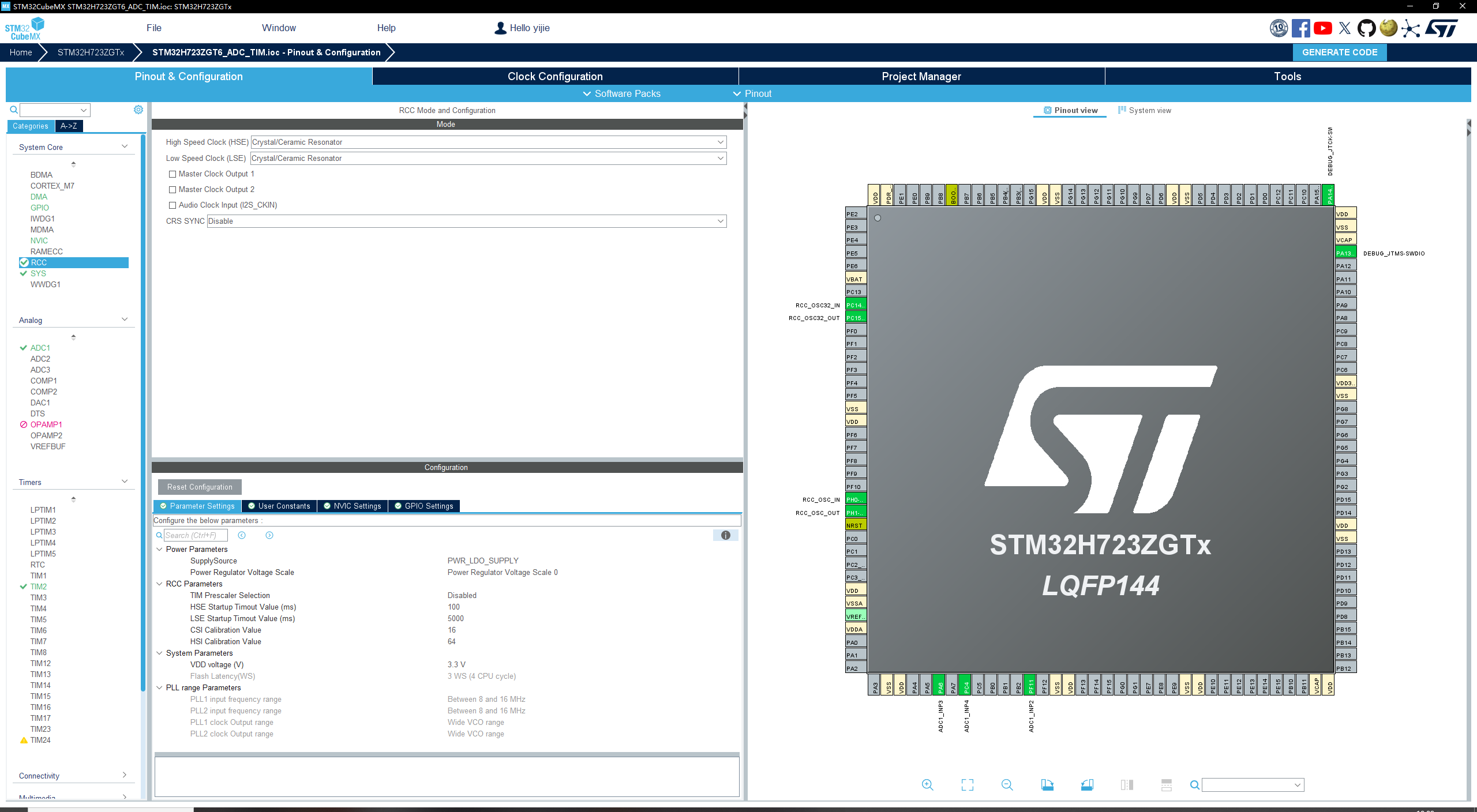Open the ST community network icon
This screenshot has height=812, width=1477.
pyautogui.click(x=1411, y=28)
